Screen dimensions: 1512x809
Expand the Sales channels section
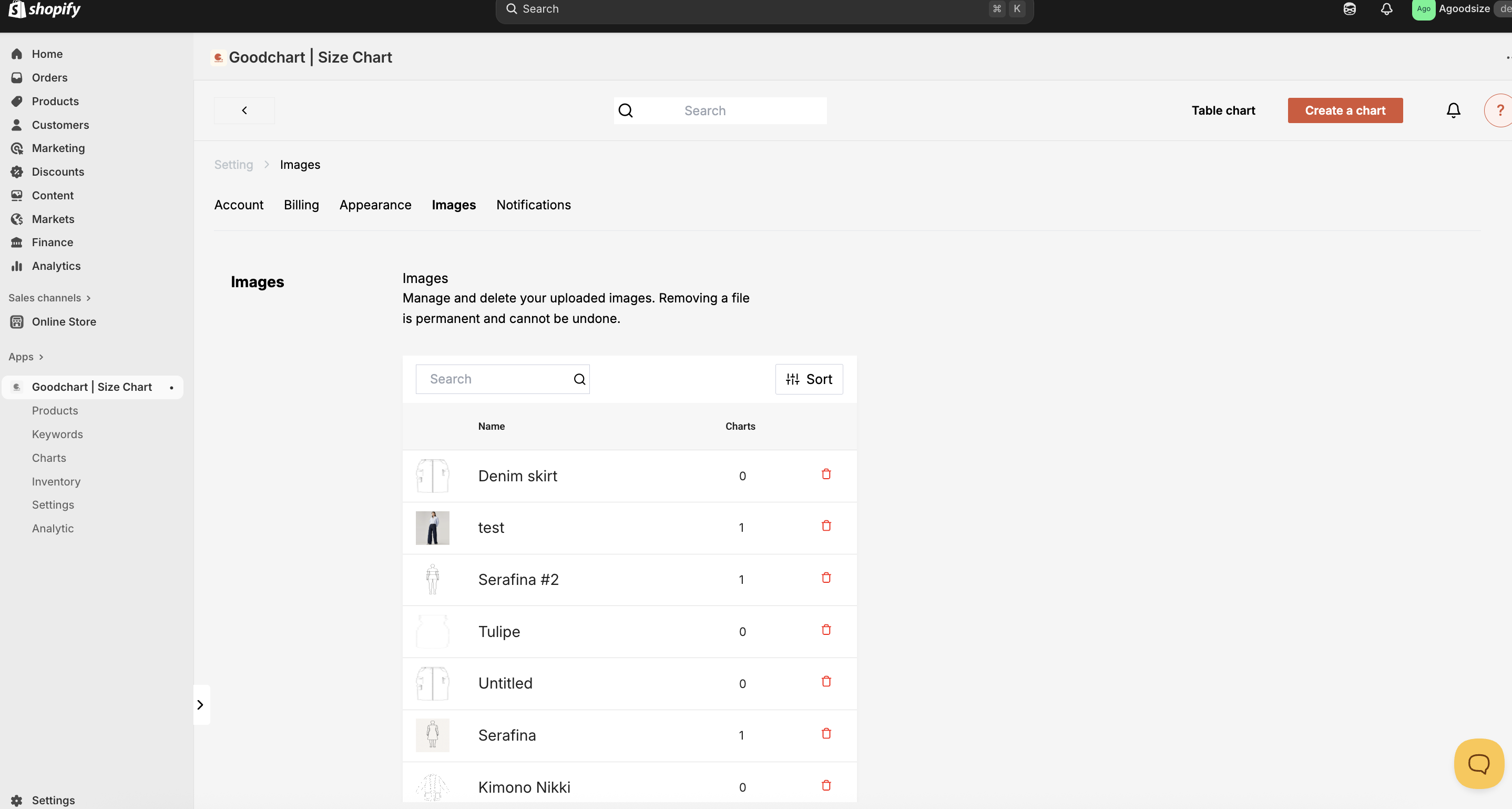click(50, 298)
